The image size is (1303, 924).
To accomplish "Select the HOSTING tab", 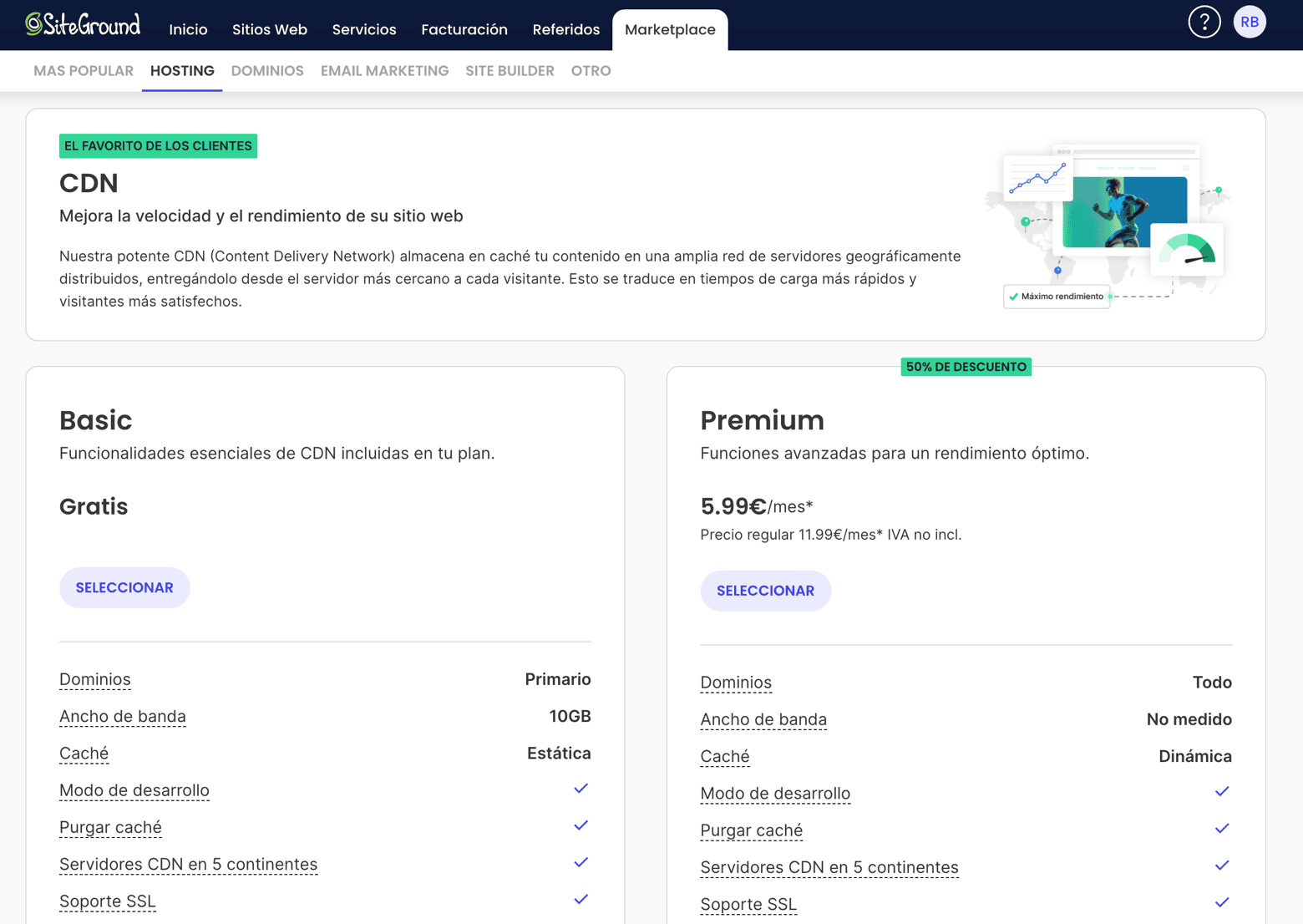I will tap(182, 71).
